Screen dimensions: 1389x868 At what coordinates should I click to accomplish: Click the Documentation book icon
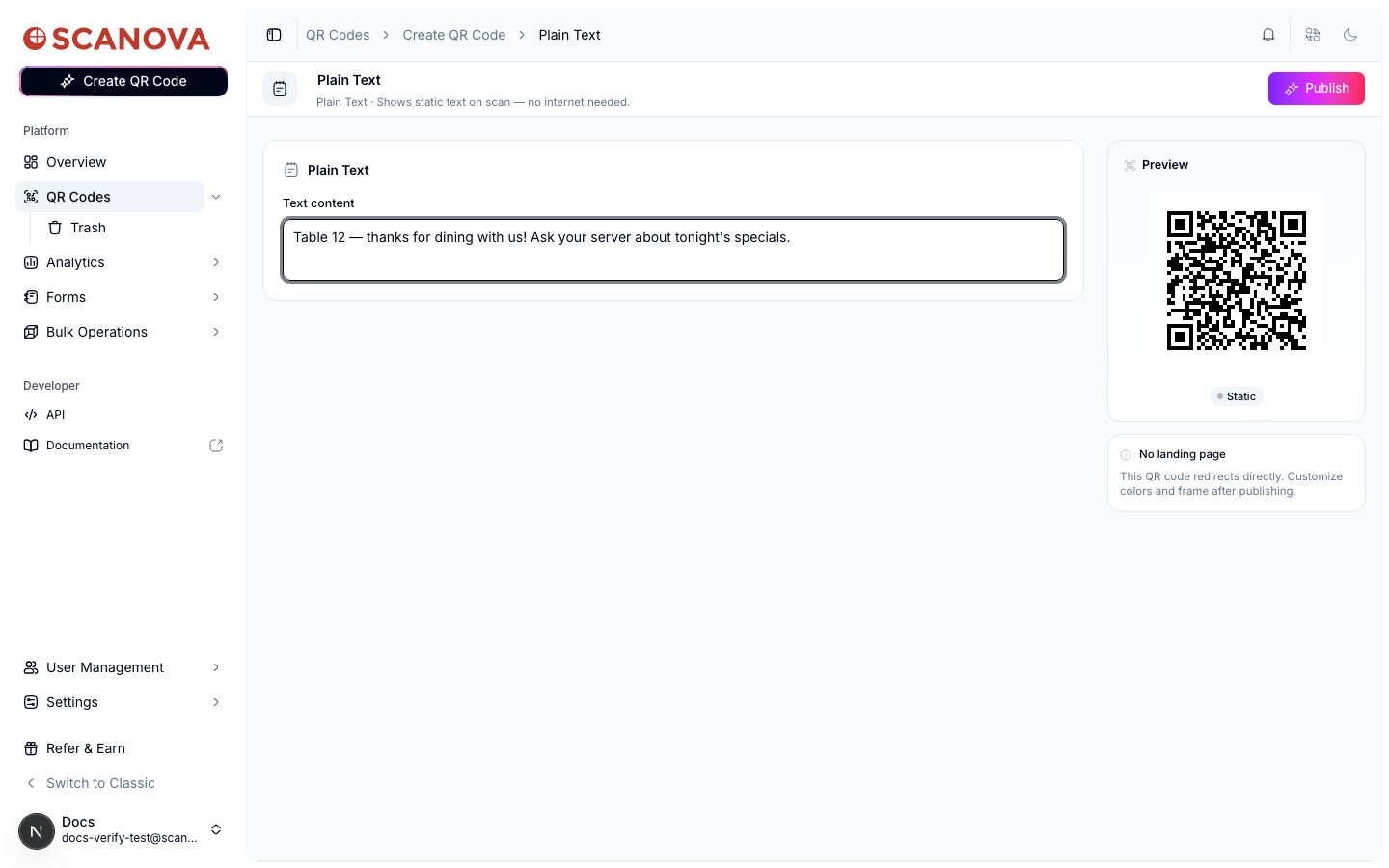[x=31, y=446]
